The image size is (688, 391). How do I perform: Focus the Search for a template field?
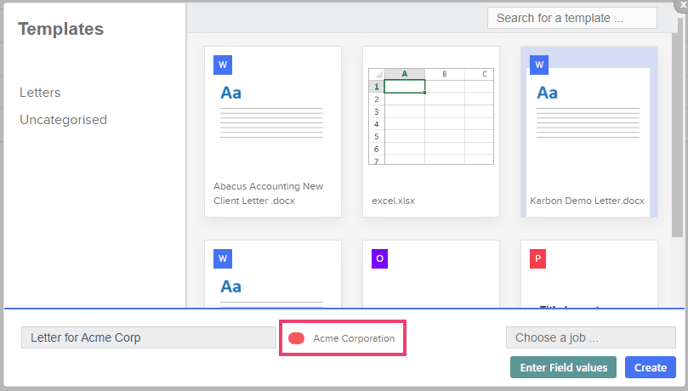(572, 18)
